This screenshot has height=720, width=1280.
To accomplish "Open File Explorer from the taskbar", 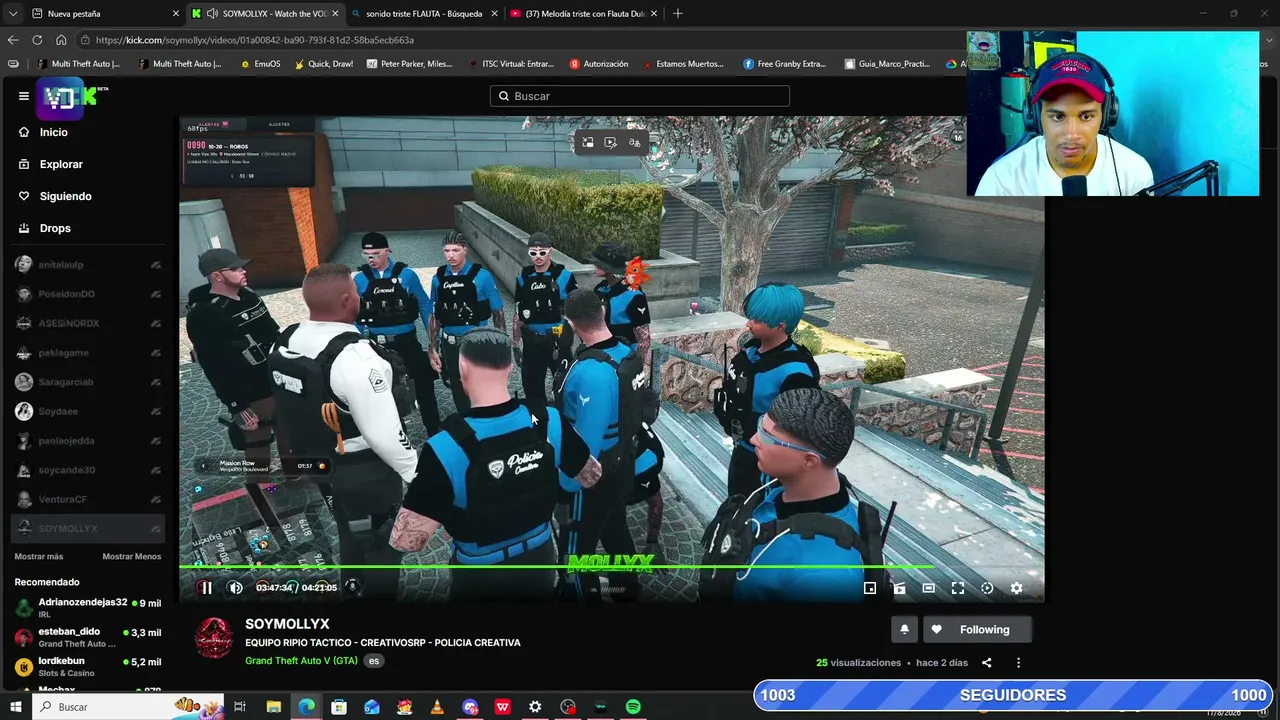I will point(273,707).
